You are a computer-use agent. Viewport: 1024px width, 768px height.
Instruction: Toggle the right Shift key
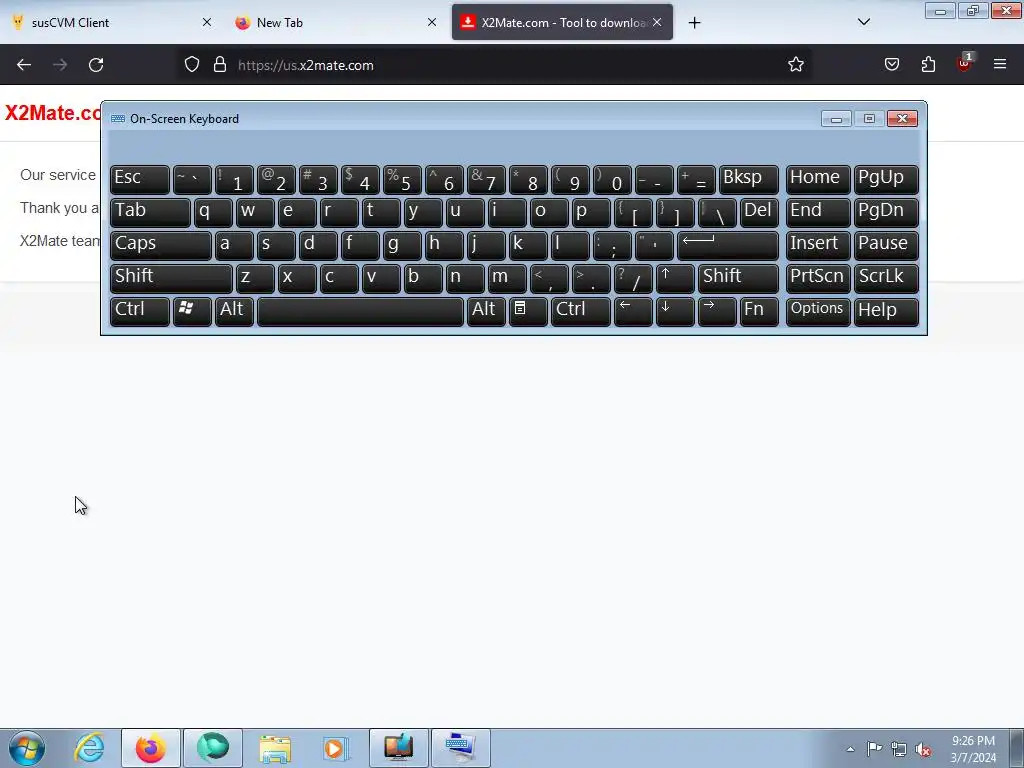click(x=738, y=278)
